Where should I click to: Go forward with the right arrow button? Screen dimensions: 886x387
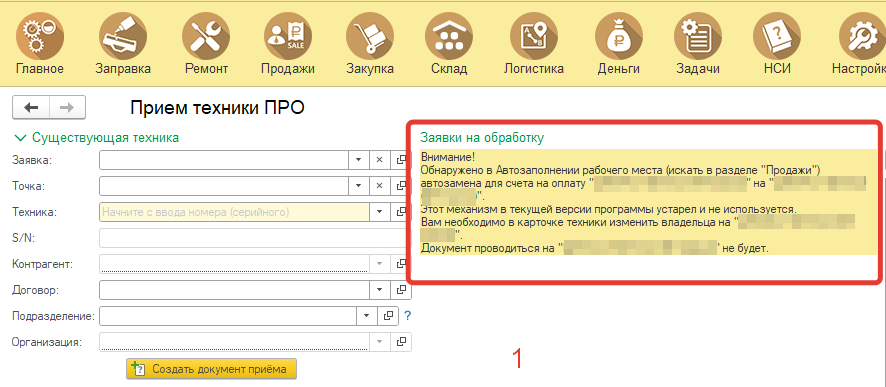tap(67, 107)
